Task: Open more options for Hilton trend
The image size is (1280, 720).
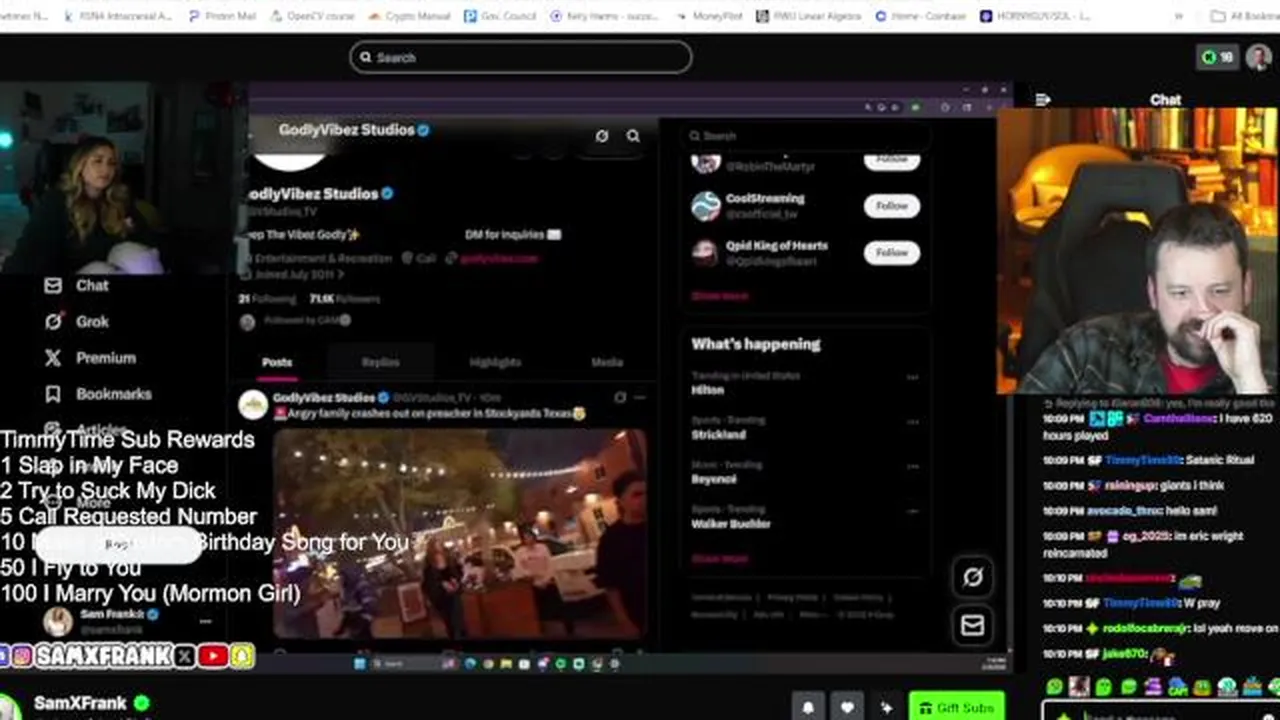Action: click(912, 377)
